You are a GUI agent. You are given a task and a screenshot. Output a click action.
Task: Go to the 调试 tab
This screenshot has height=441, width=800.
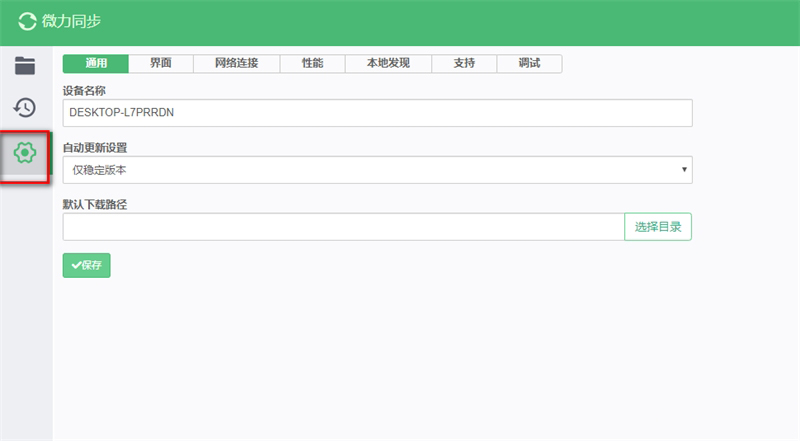click(x=530, y=63)
